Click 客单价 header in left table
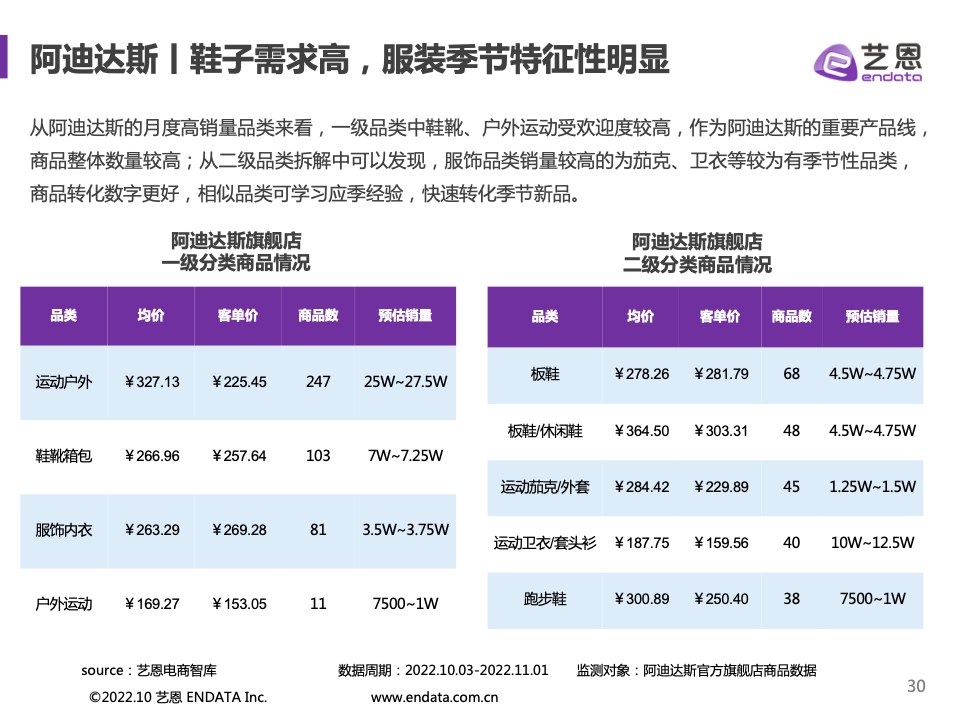Screen dimensions: 960x720 tap(238, 315)
